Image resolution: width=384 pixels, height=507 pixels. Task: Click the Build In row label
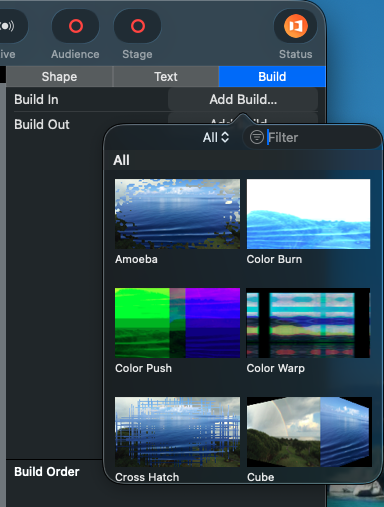(36, 99)
